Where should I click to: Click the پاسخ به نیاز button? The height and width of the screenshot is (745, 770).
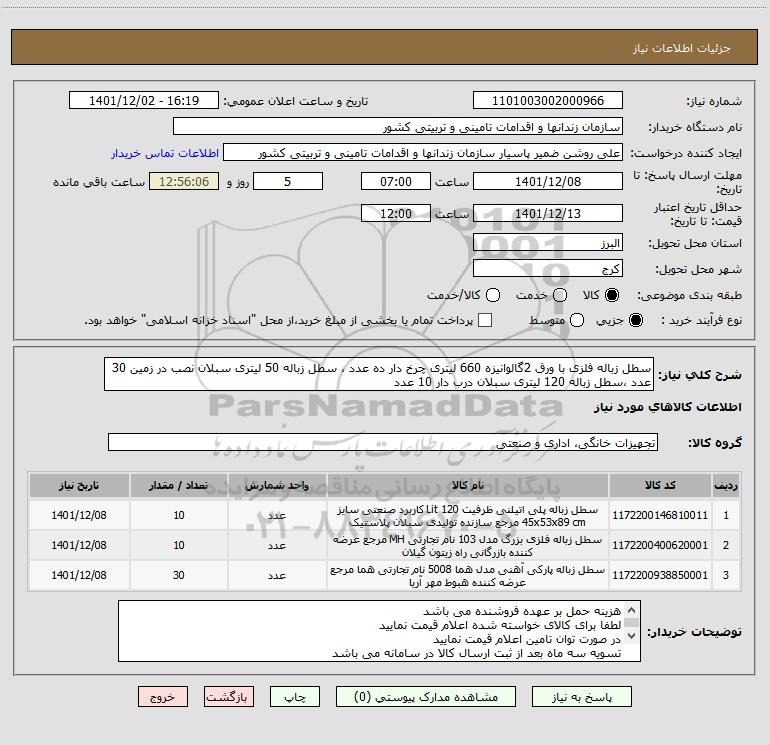pyautogui.click(x=582, y=697)
